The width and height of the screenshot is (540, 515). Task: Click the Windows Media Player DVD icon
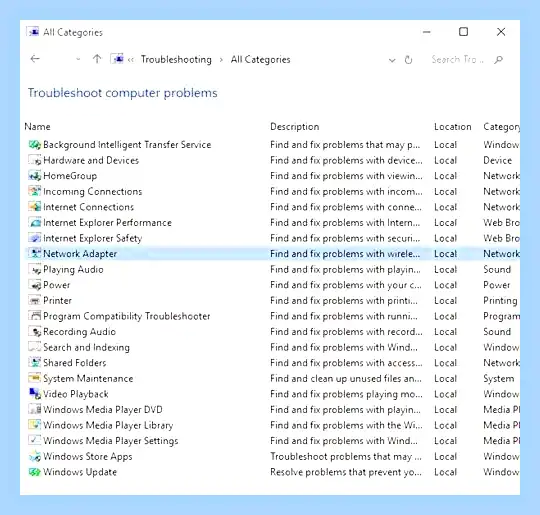(35, 409)
